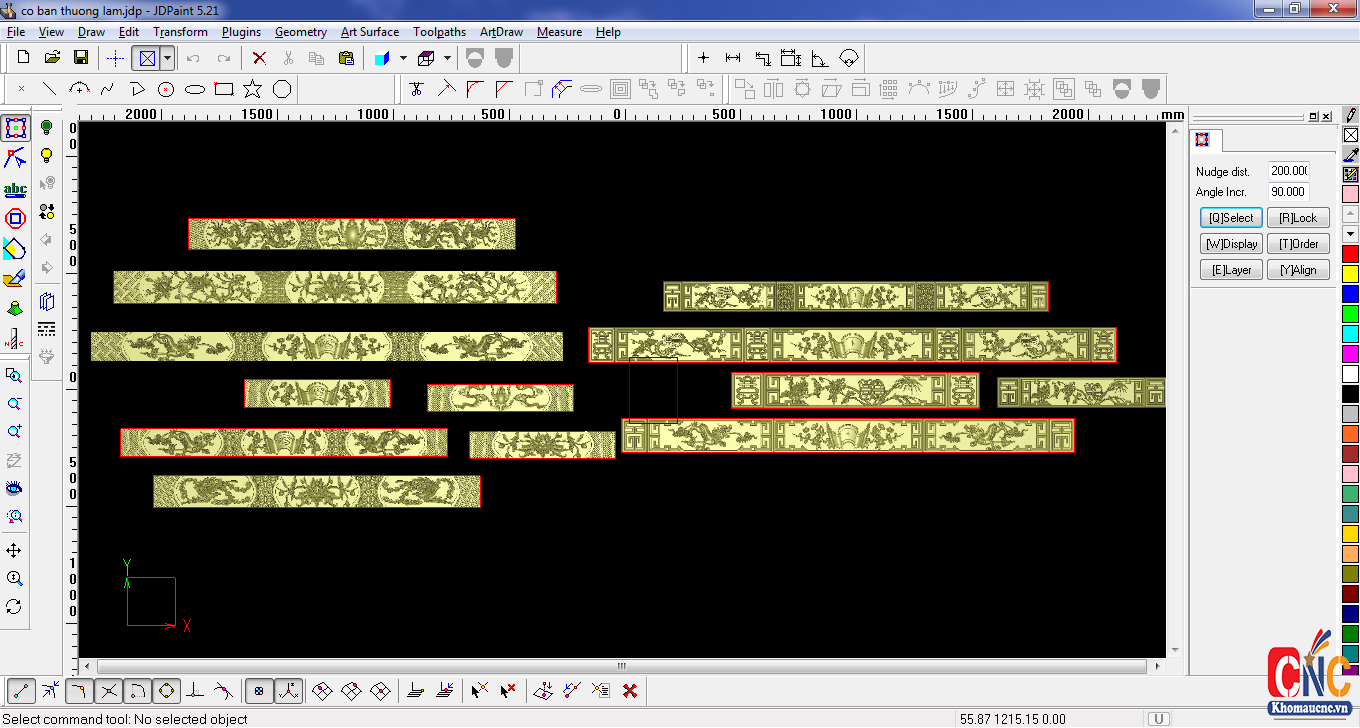Click the Save file icon

pyautogui.click(x=82, y=58)
